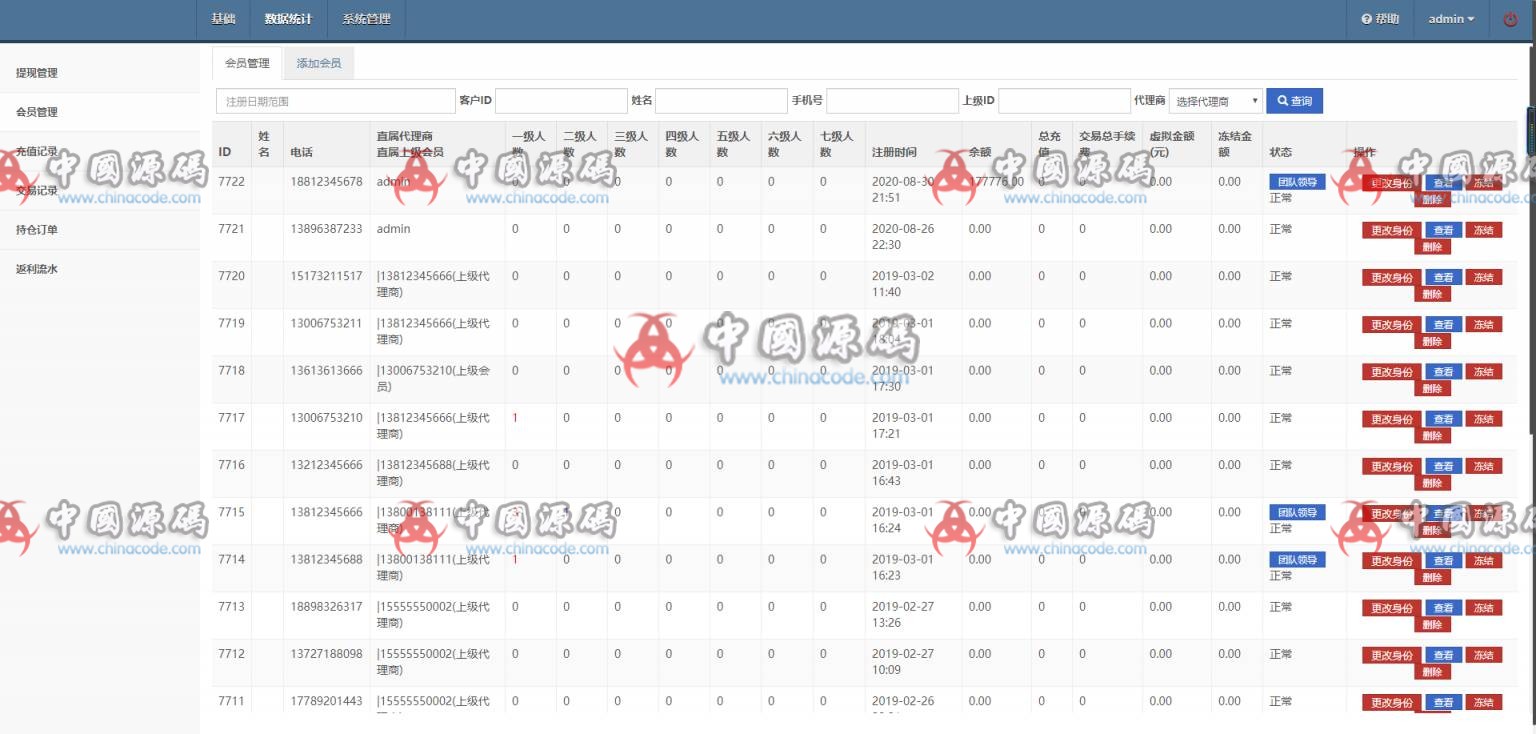Click 冻结 button for member 7719
This screenshot has height=734, width=1536.
[1483, 324]
